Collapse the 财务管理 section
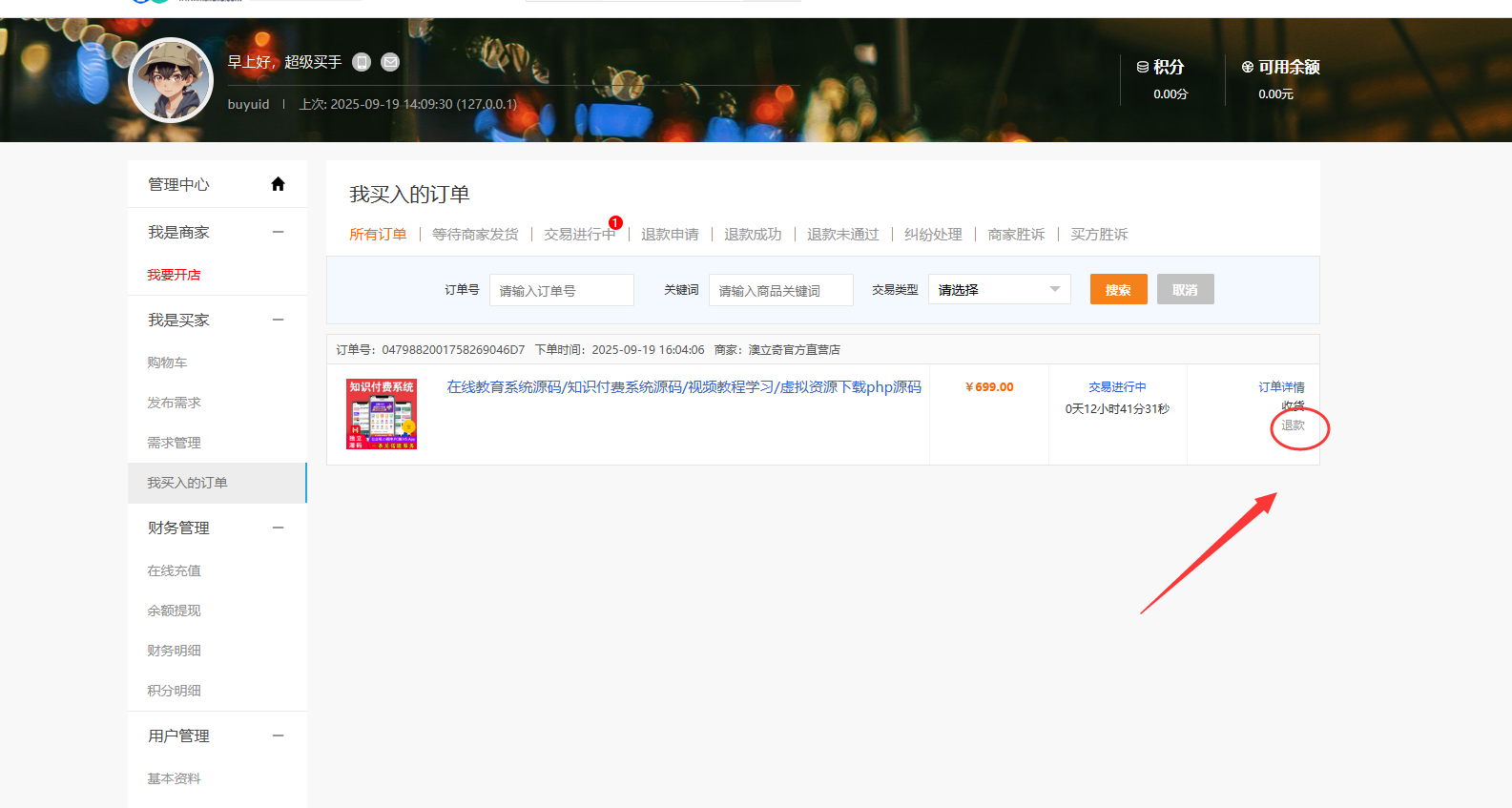Image resolution: width=1512 pixels, height=808 pixels. click(x=278, y=528)
